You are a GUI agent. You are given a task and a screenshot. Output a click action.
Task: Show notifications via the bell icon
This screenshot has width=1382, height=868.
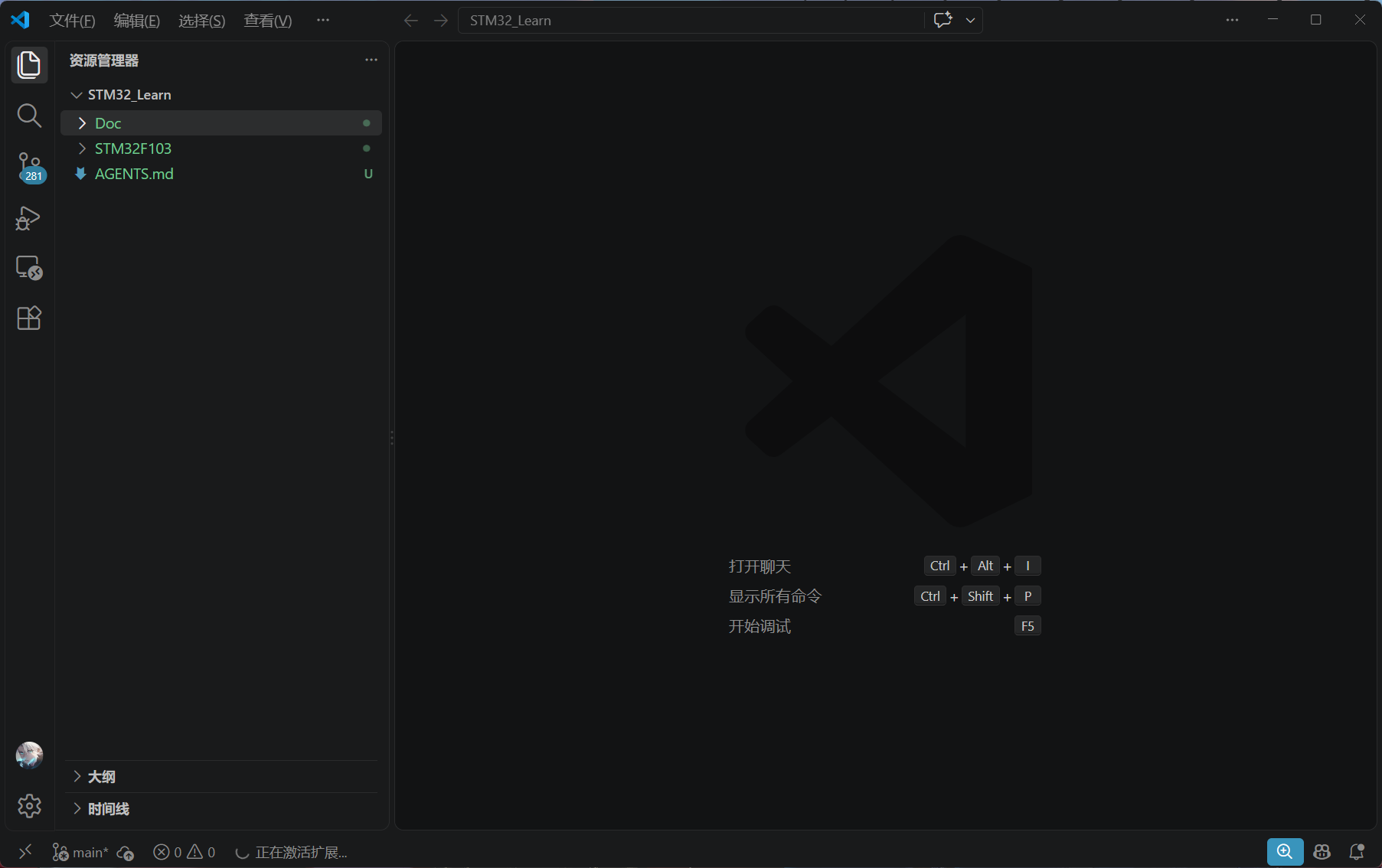1357,852
